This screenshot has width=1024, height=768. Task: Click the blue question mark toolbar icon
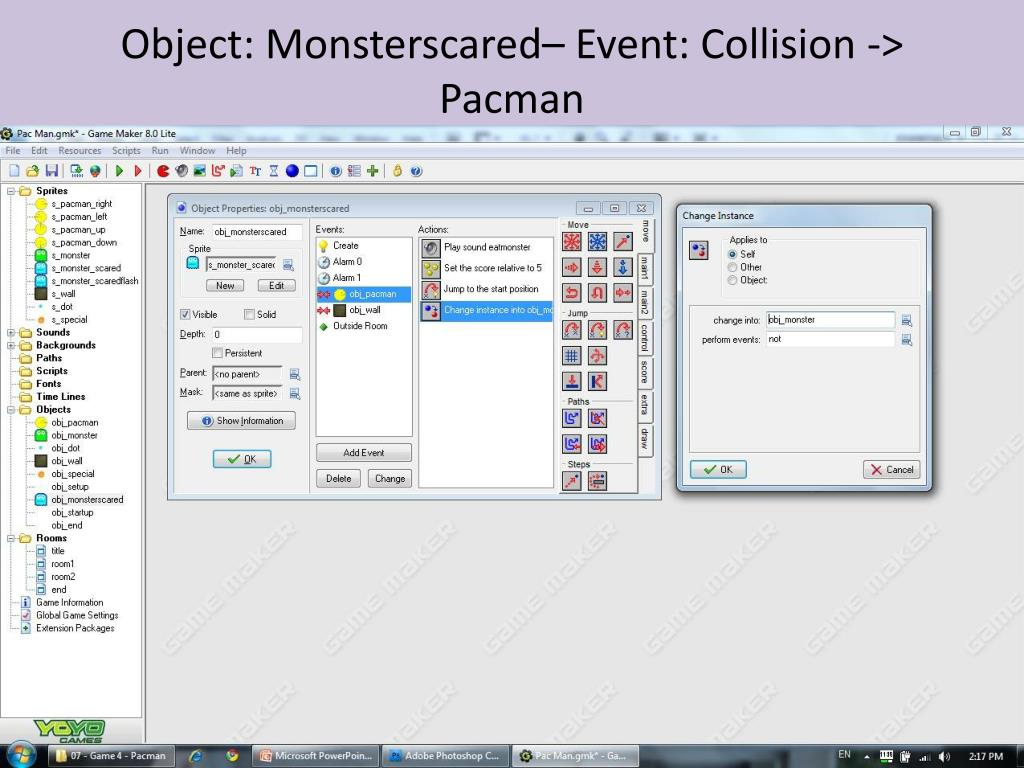pyautogui.click(x=416, y=171)
